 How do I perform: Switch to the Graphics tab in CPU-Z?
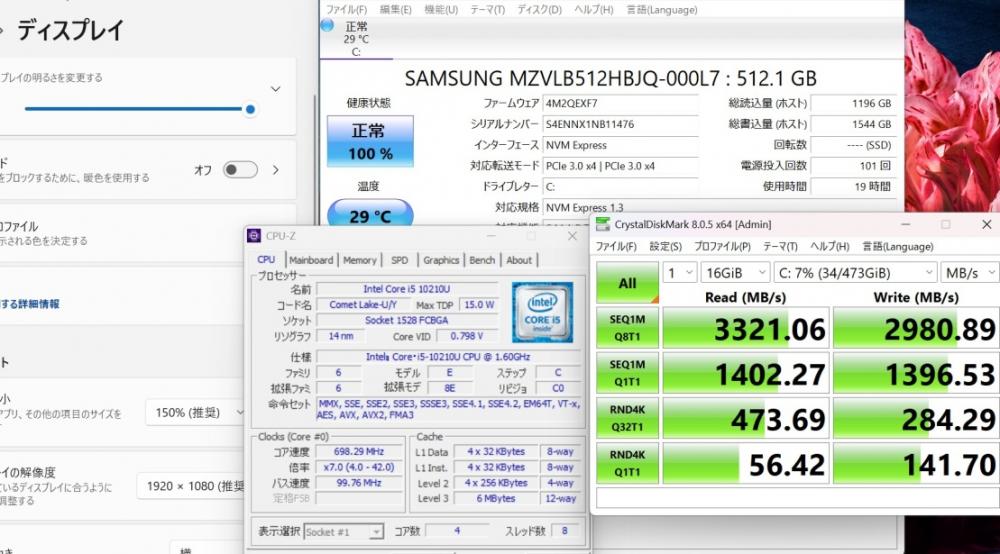click(441, 260)
